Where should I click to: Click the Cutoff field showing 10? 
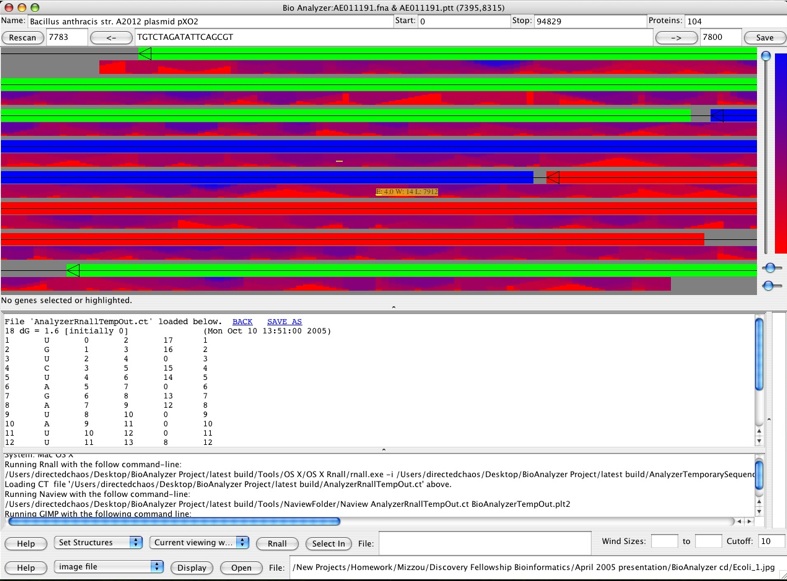coord(771,541)
